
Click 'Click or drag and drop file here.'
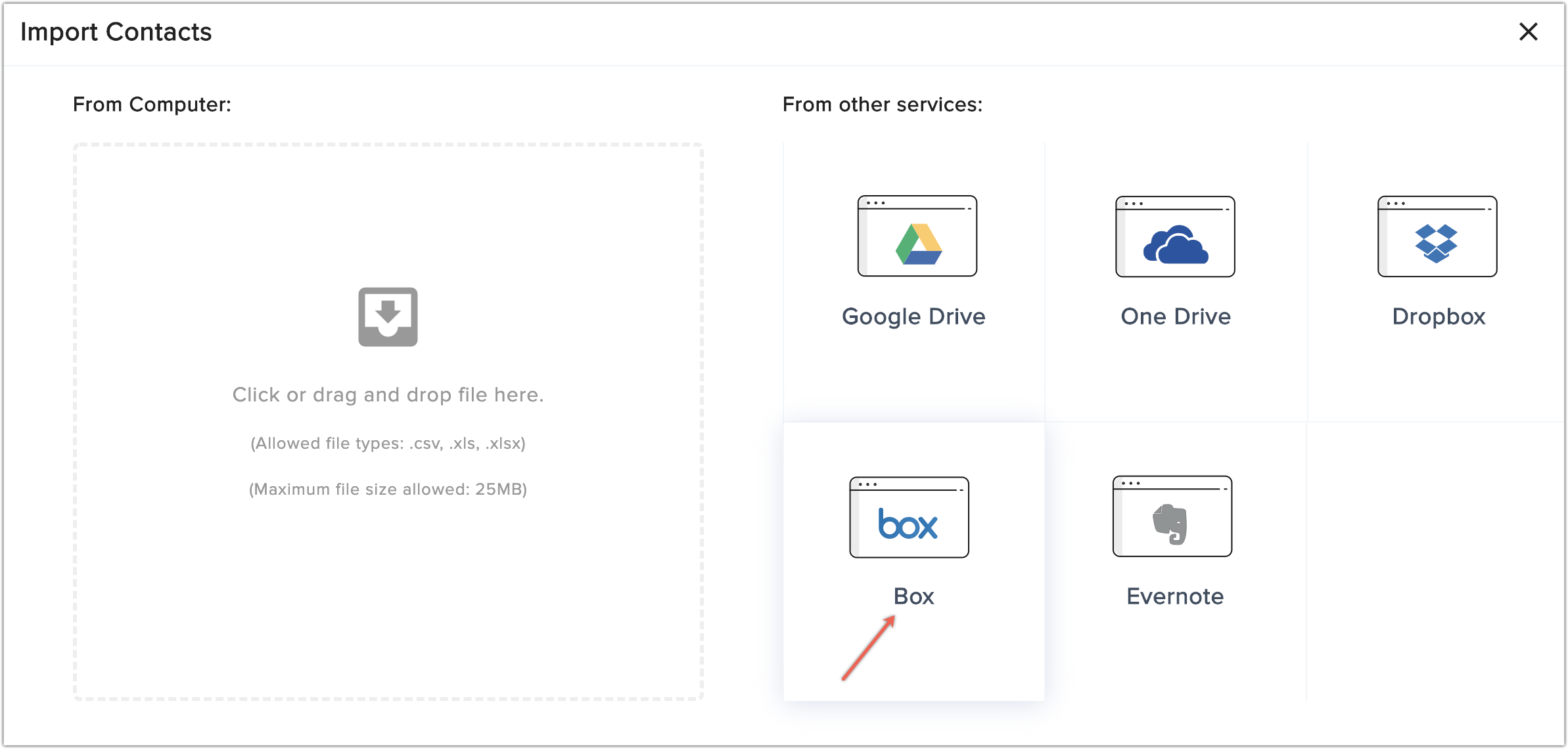388,394
